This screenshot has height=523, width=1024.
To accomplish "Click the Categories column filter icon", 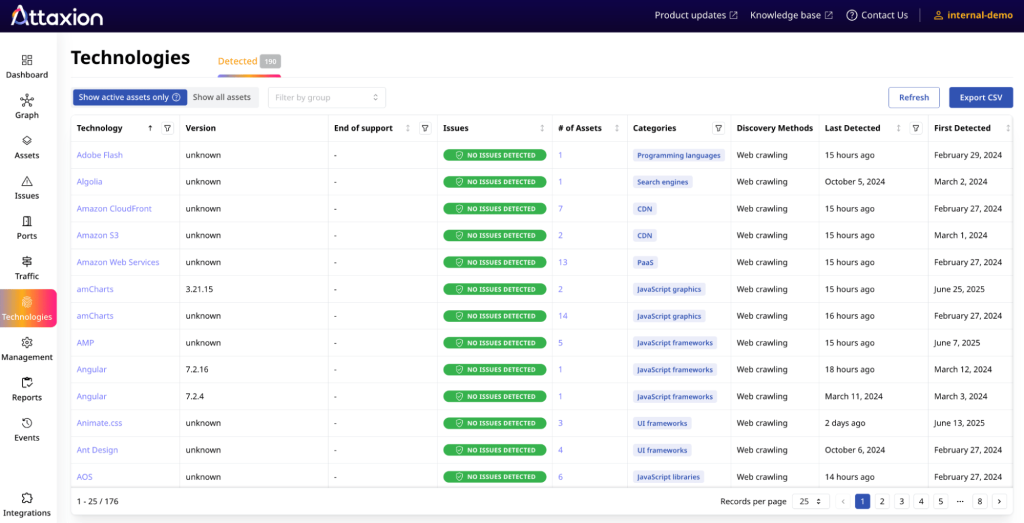I will click(718, 128).
